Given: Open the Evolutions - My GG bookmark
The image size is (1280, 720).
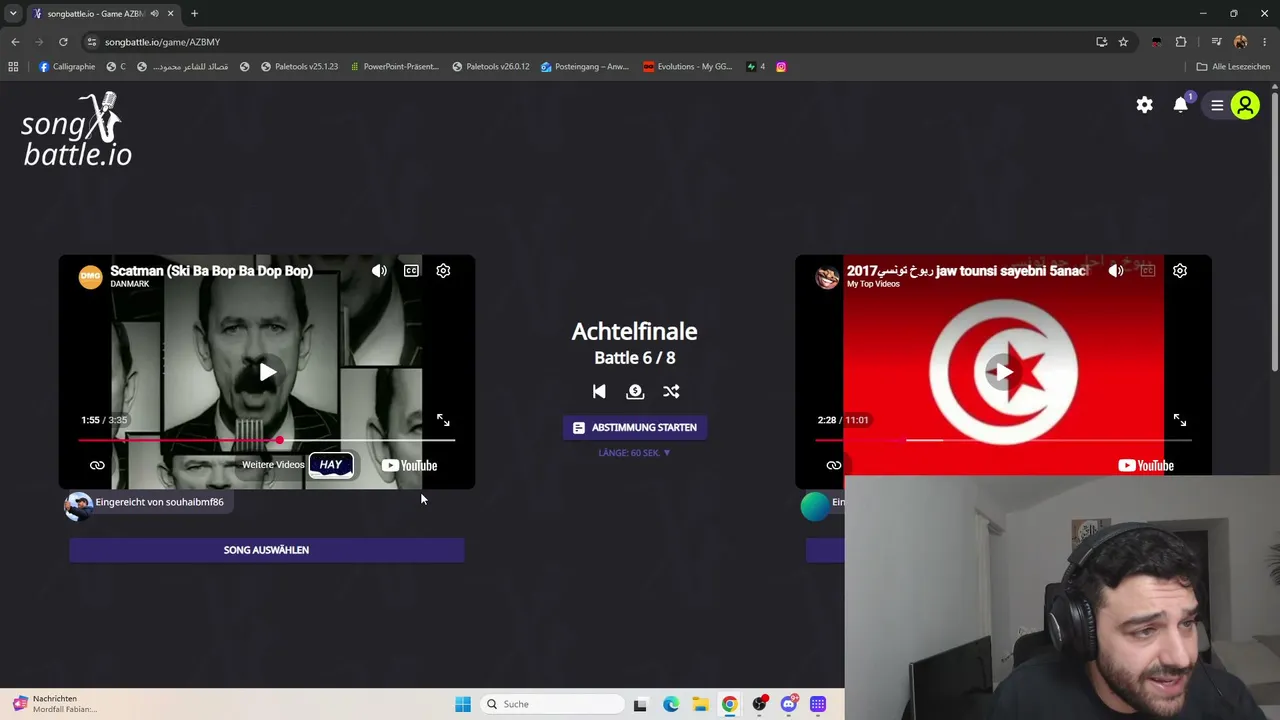Looking at the screenshot, I should pos(687,67).
